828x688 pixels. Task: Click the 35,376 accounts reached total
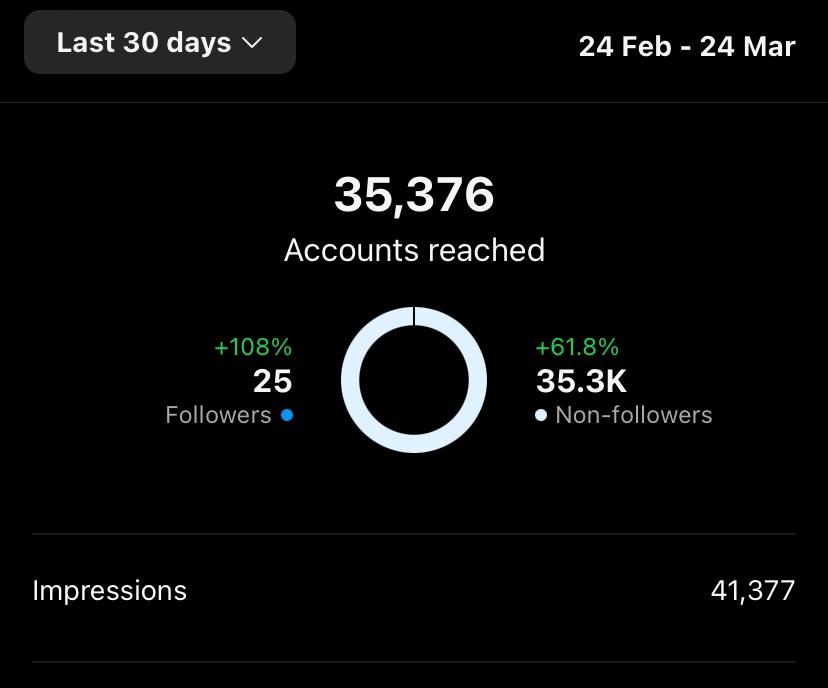click(415, 195)
